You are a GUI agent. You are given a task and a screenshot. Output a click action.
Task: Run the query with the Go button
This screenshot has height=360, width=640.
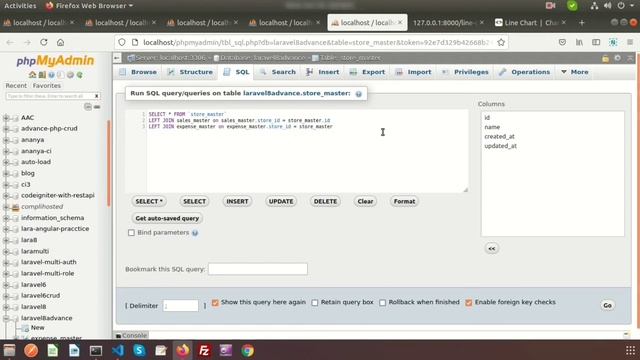[607, 305]
